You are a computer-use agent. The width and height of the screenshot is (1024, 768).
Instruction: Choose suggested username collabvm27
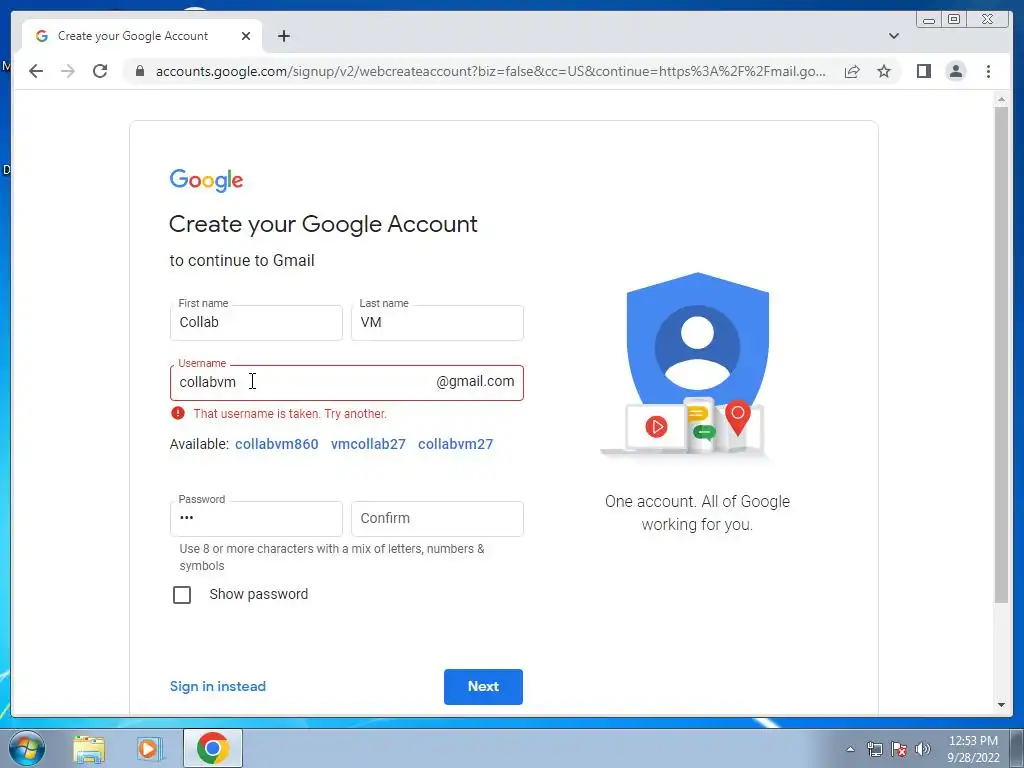point(456,444)
